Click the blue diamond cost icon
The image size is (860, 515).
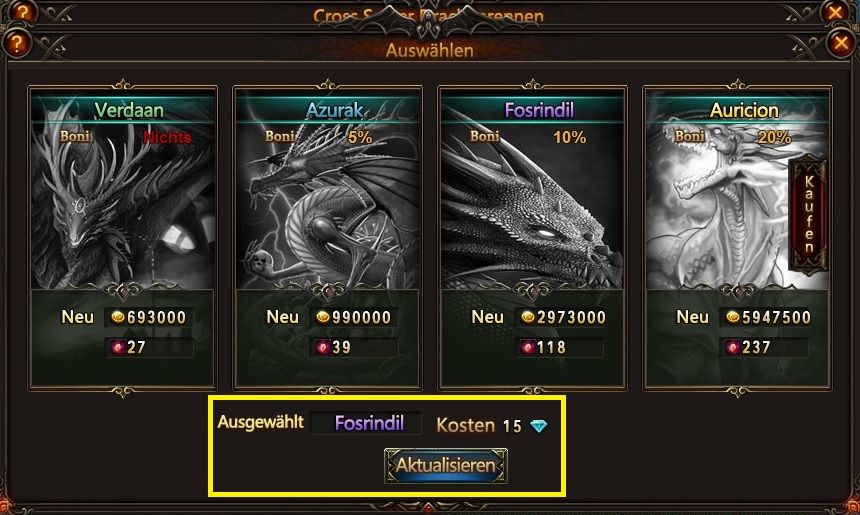pos(539,426)
